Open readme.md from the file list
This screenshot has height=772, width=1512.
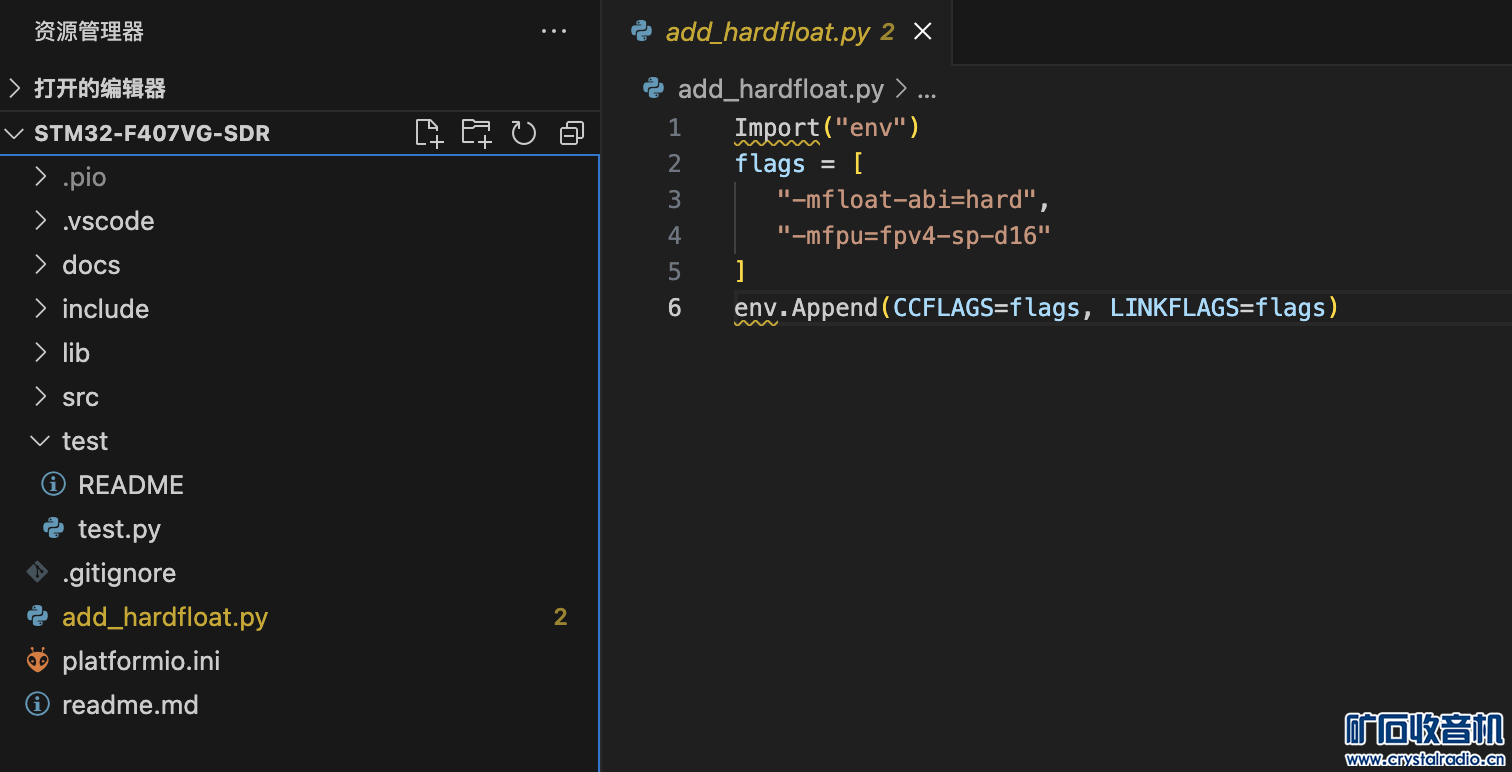[130, 705]
